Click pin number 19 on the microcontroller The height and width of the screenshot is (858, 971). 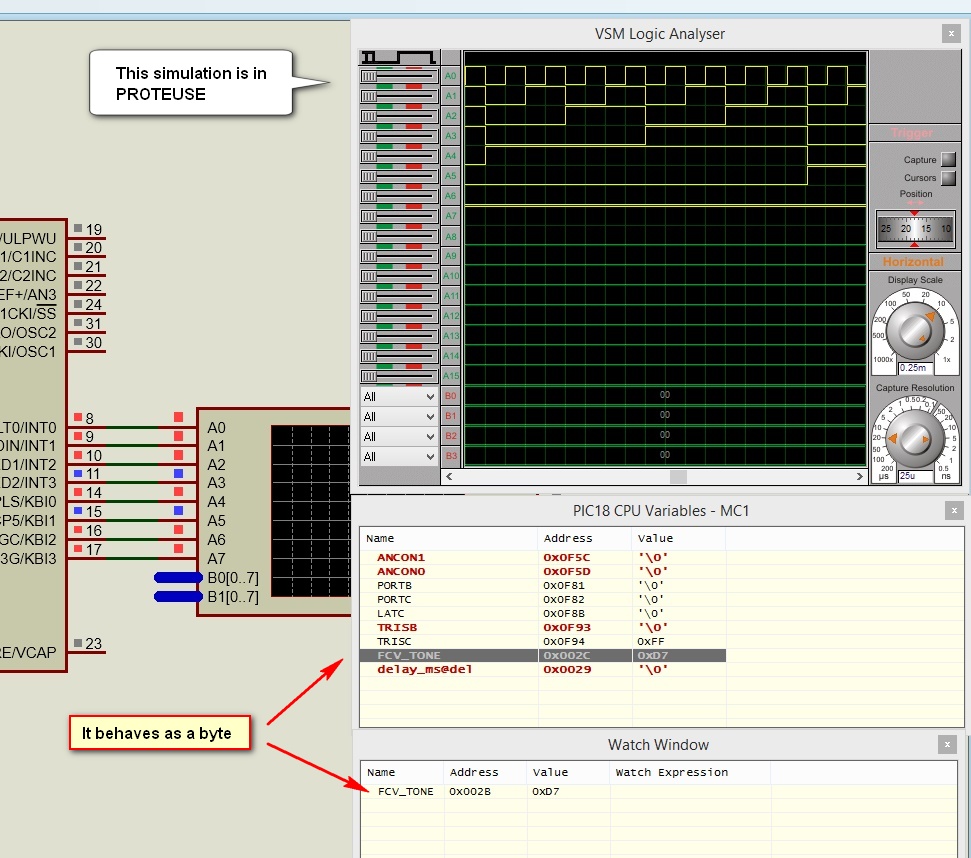(x=94, y=230)
